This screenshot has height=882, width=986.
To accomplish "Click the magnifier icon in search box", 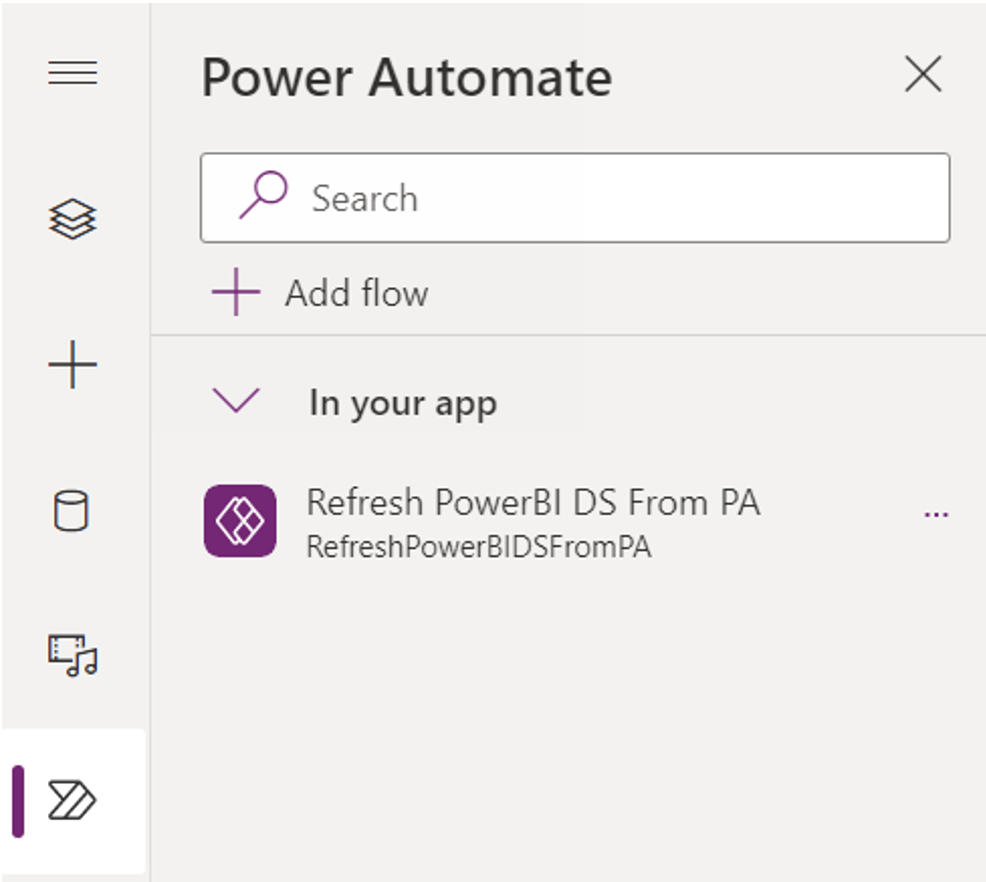I will (x=262, y=195).
